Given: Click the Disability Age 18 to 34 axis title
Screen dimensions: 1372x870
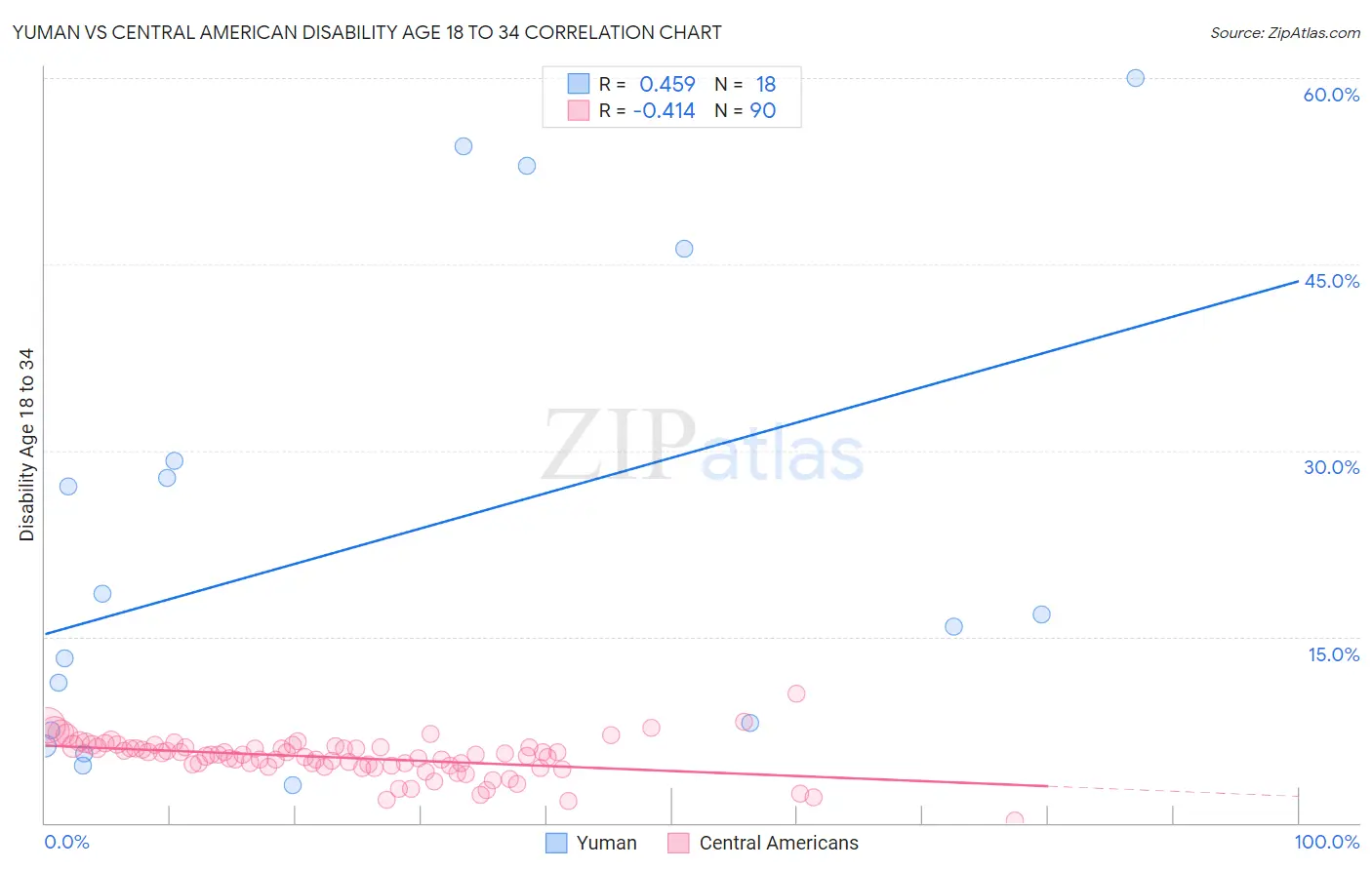Looking at the screenshot, I should (x=26, y=445).
